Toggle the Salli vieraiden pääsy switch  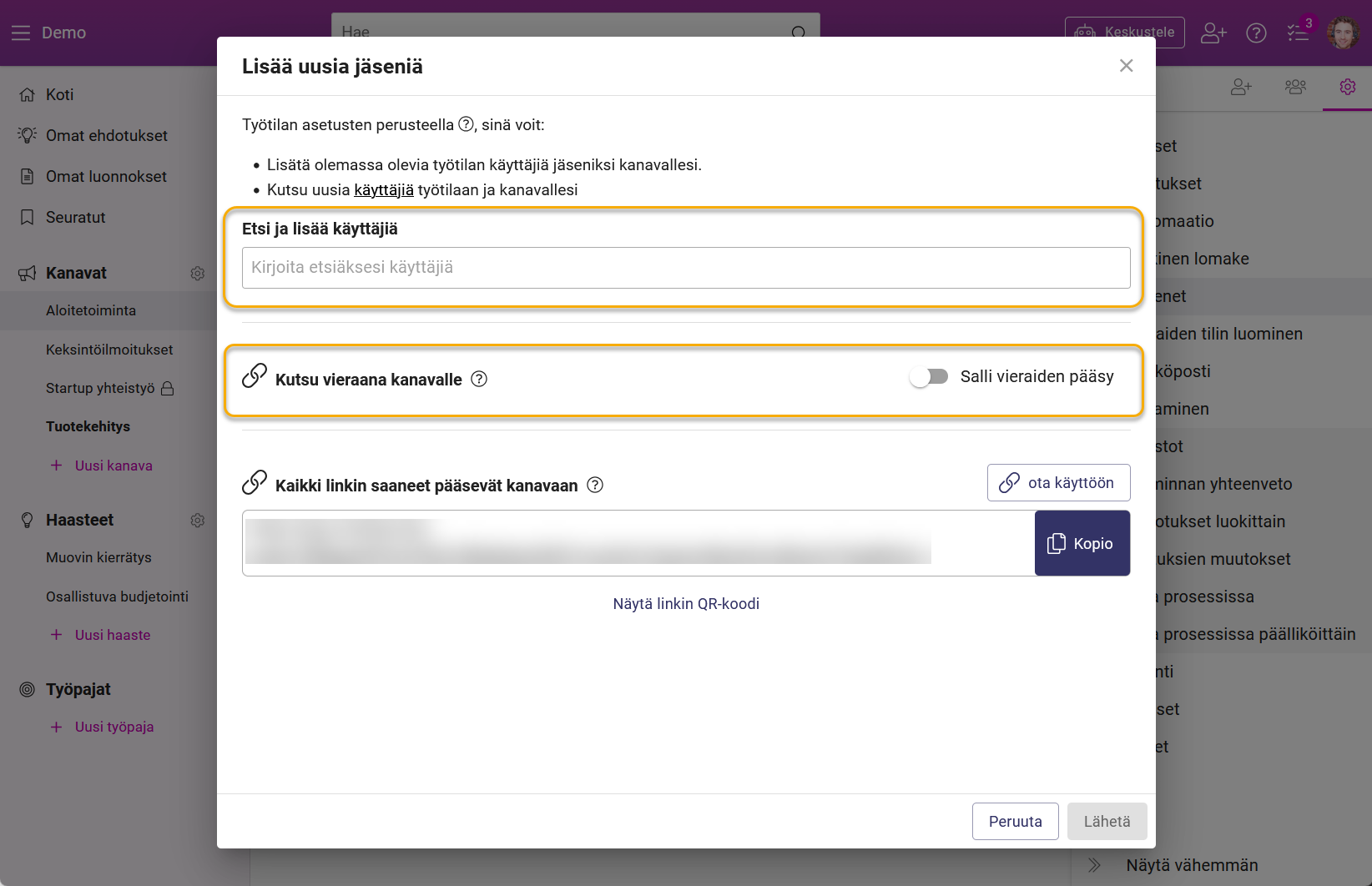929,377
